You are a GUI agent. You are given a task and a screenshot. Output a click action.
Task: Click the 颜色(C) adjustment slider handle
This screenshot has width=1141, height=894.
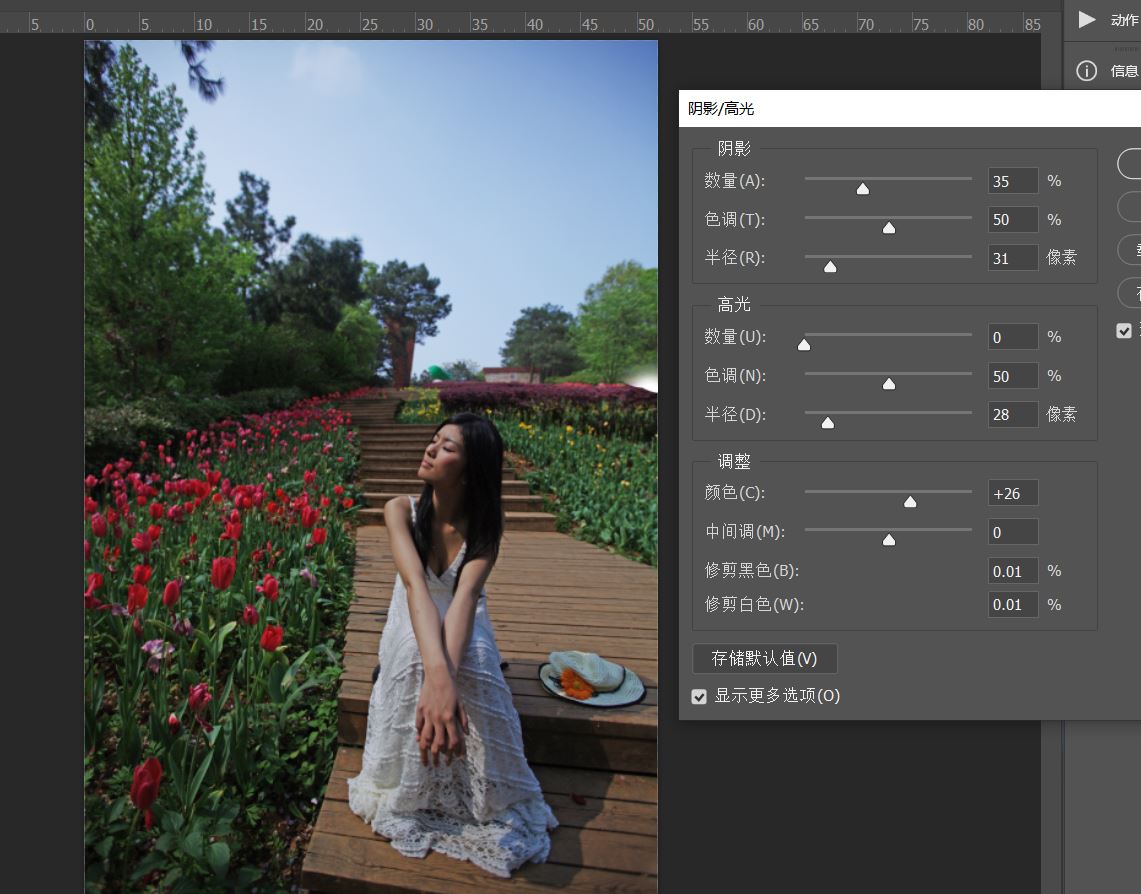pyautogui.click(x=910, y=501)
